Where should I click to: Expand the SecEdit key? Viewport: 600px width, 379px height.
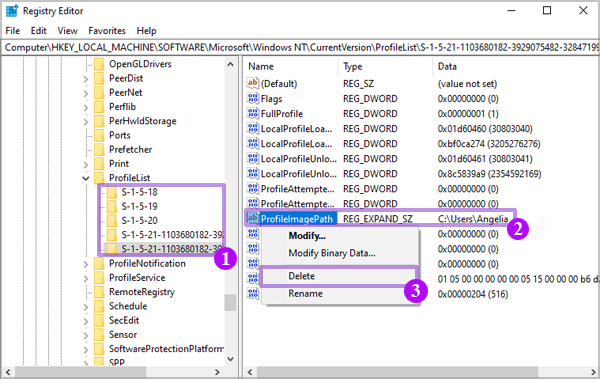86,321
